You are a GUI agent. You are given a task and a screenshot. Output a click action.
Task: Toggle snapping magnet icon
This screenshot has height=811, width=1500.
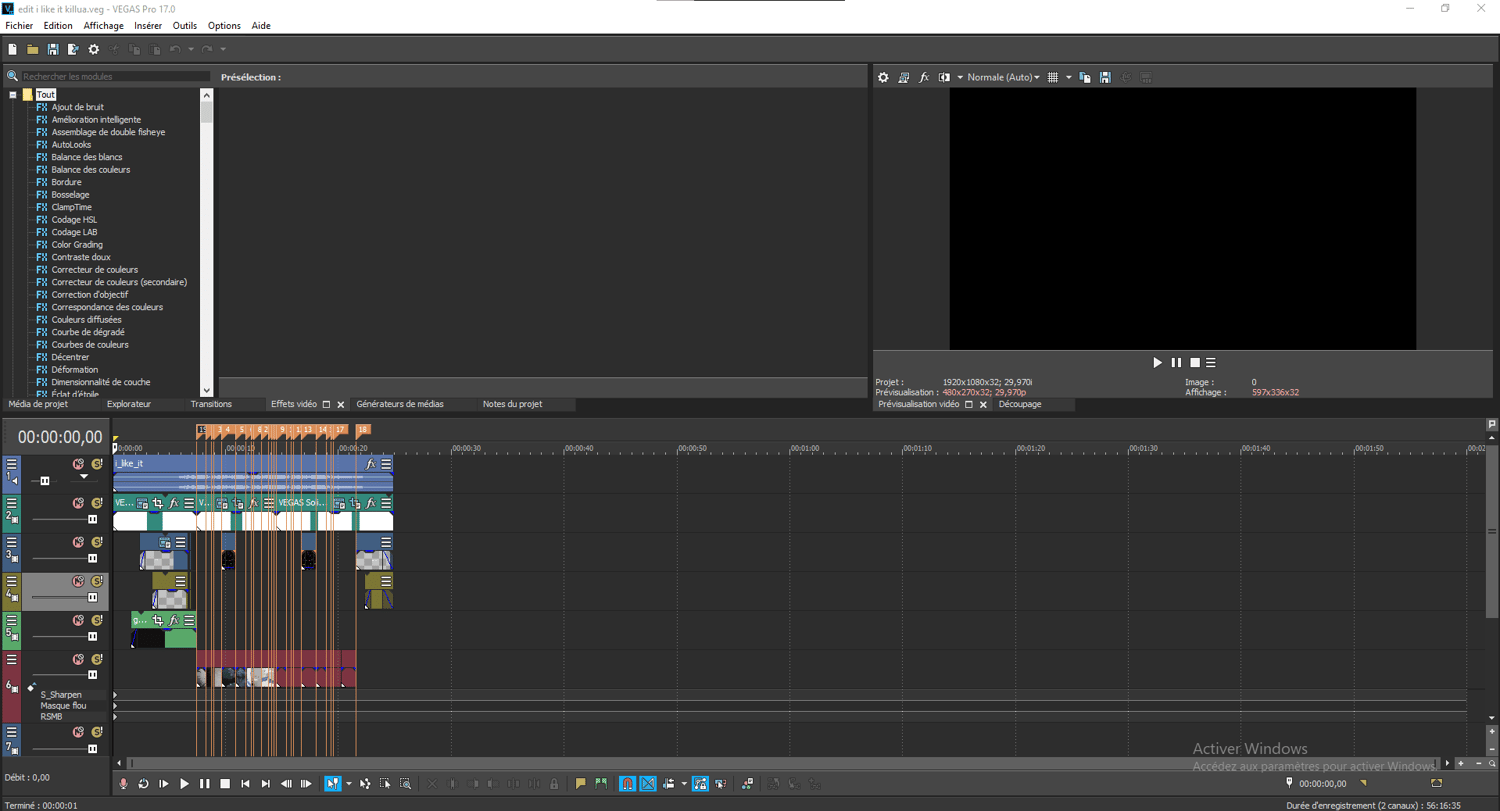click(x=628, y=784)
